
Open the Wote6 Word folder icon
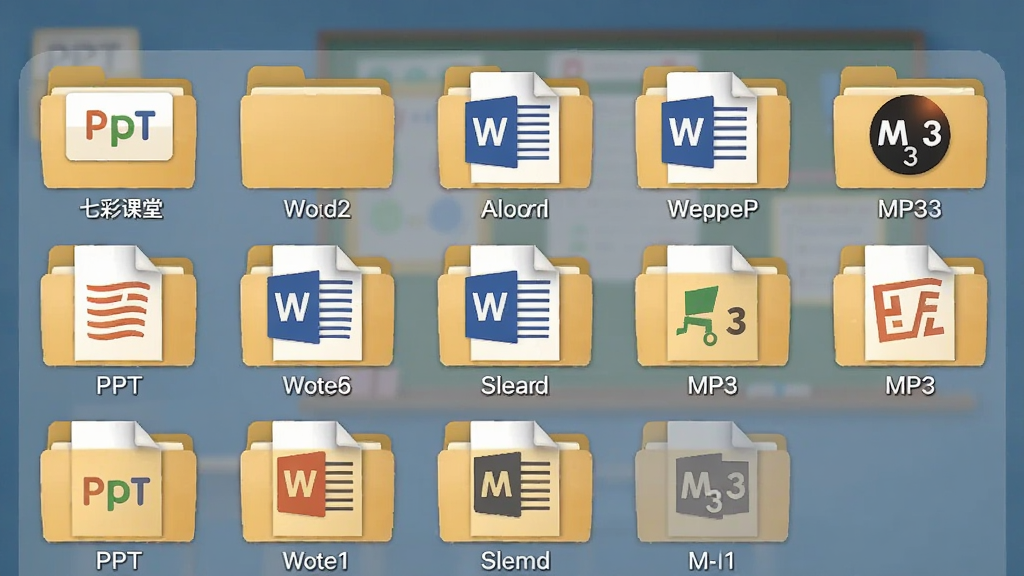(x=317, y=305)
